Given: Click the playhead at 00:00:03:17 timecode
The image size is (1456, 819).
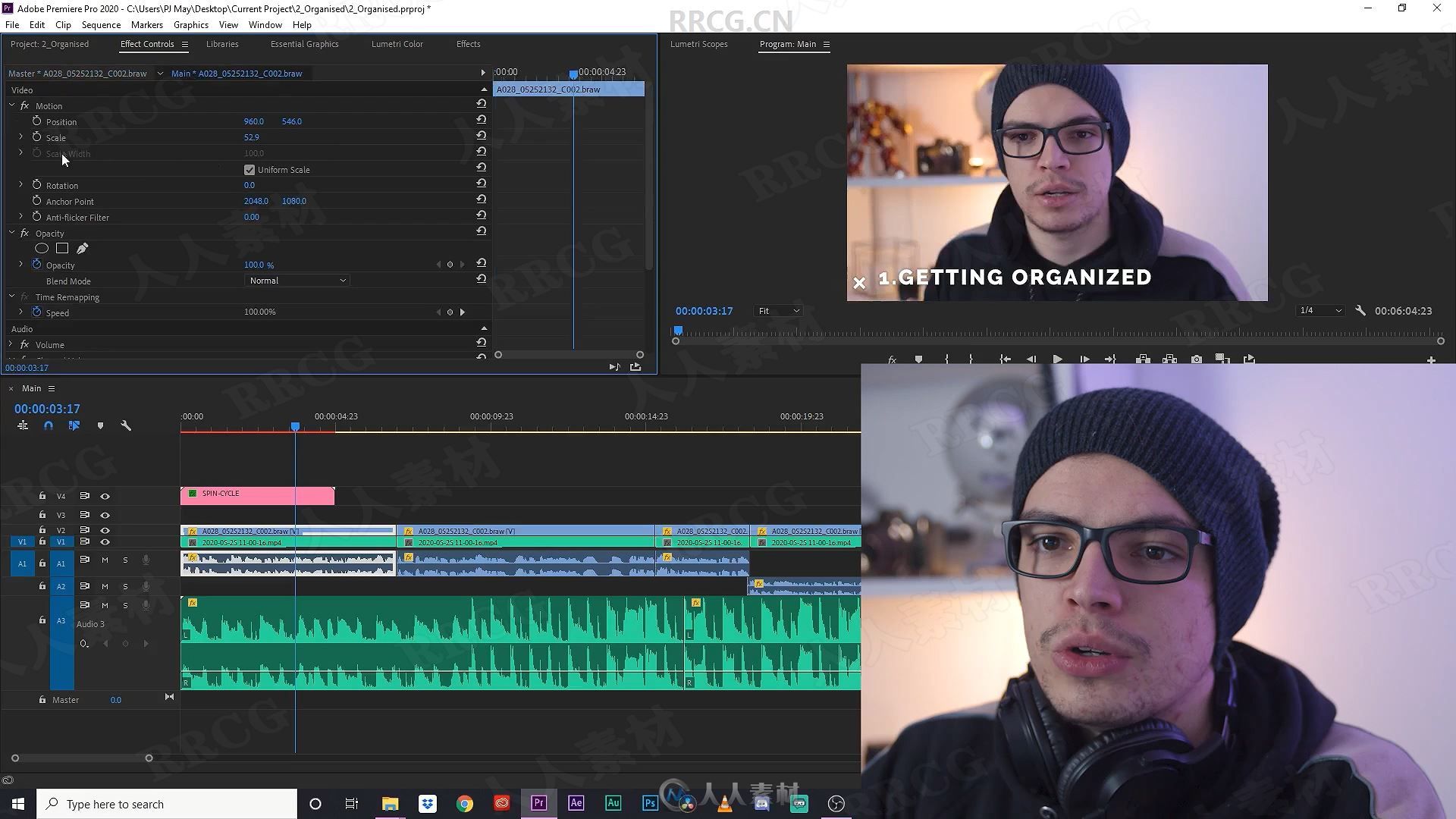Looking at the screenshot, I should pyautogui.click(x=296, y=427).
